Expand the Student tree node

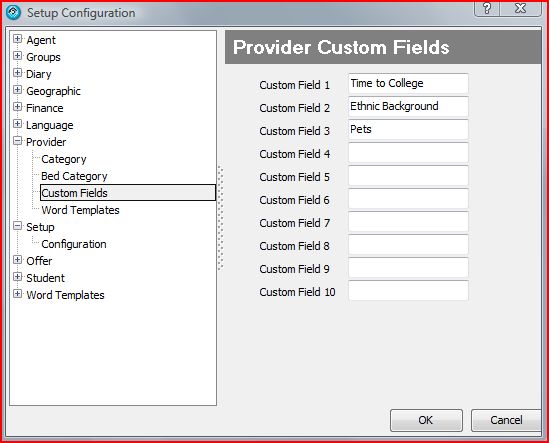click(17, 277)
